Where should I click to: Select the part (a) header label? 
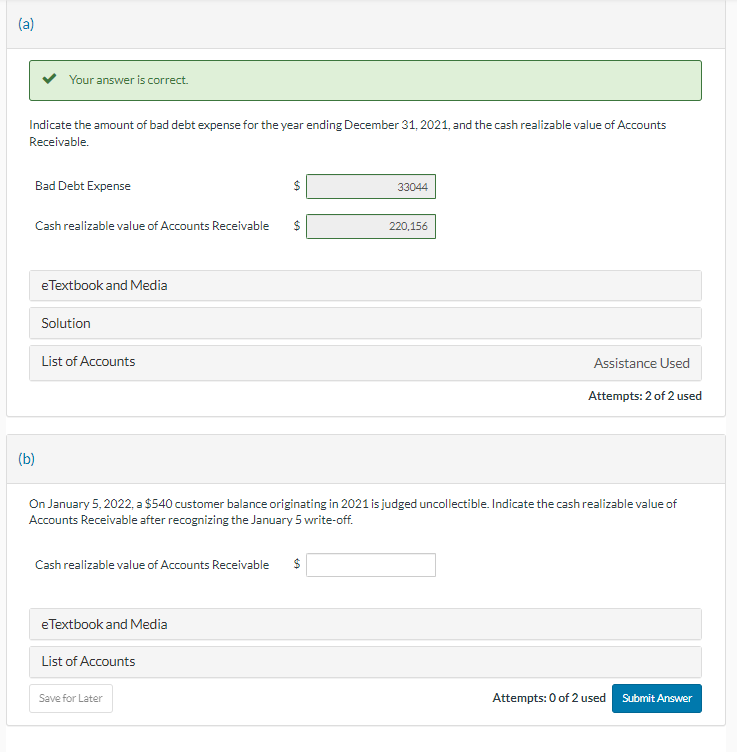pos(26,25)
